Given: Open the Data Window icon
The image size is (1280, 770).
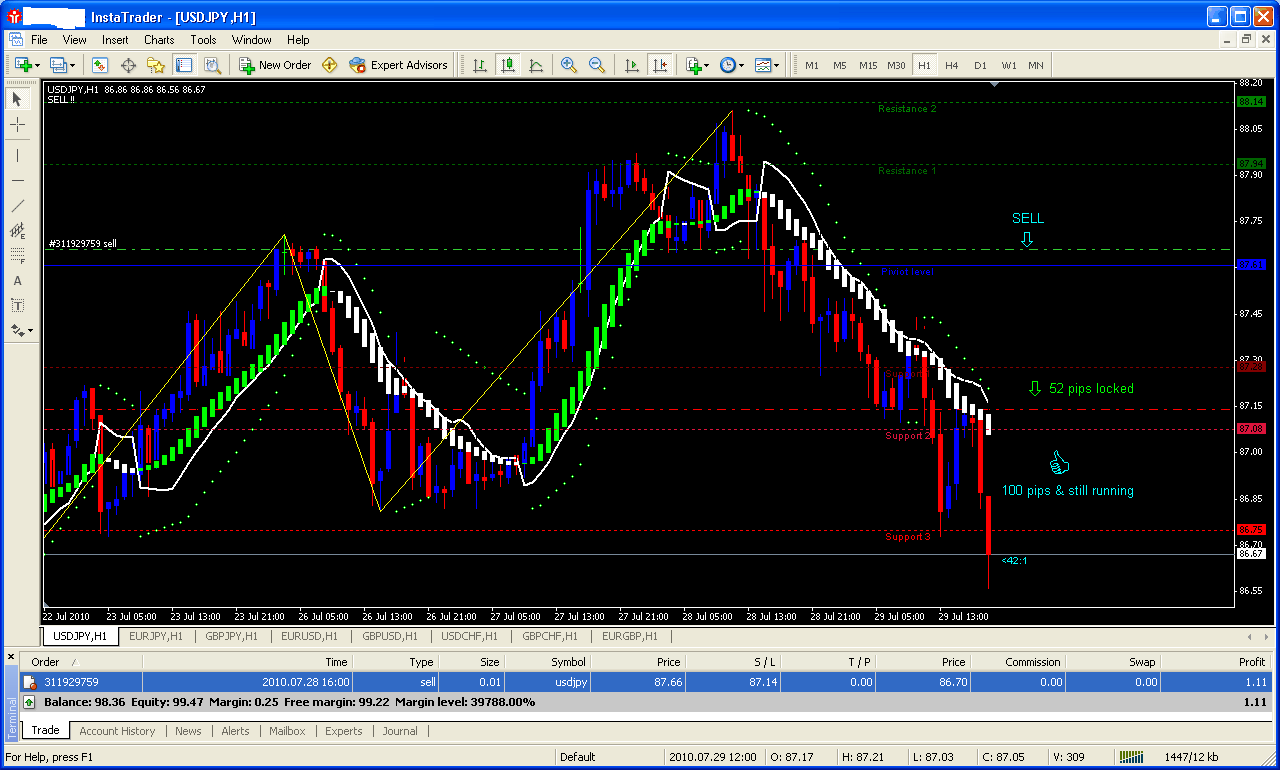Looking at the screenshot, I should (x=128, y=65).
